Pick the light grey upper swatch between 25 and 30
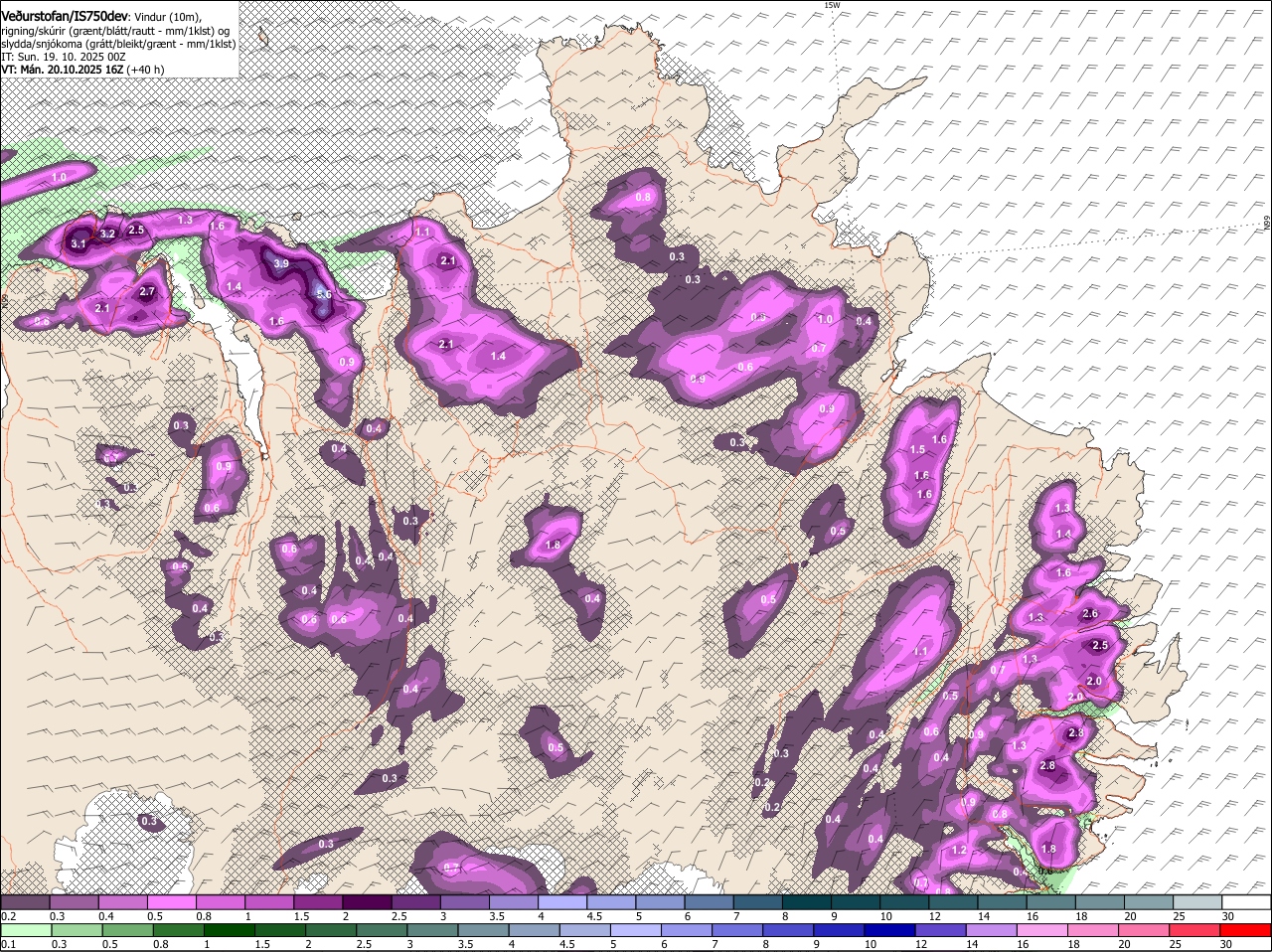This screenshot has width=1272, height=952. click(1198, 902)
